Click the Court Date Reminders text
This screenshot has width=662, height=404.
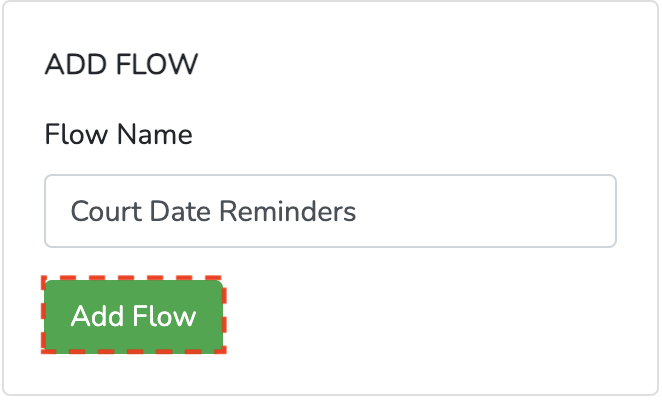coord(213,211)
